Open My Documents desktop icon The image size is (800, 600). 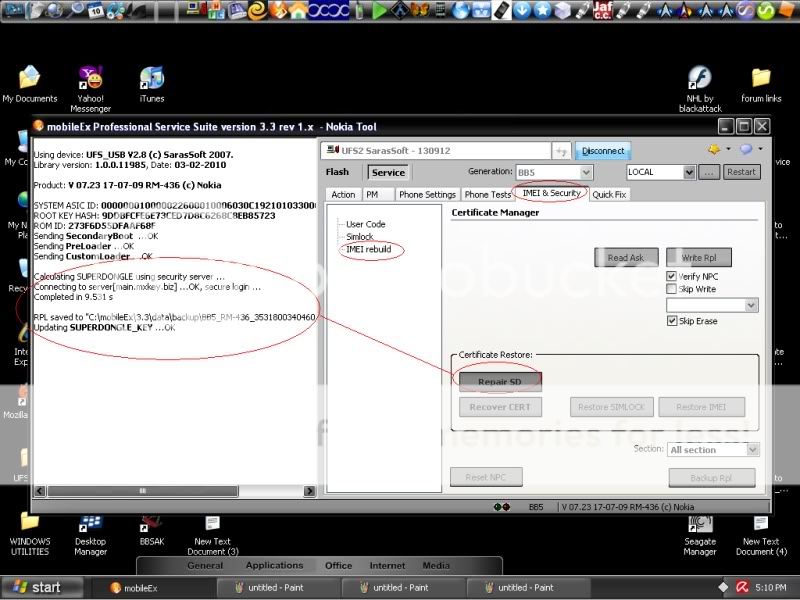click(x=30, y=84)
